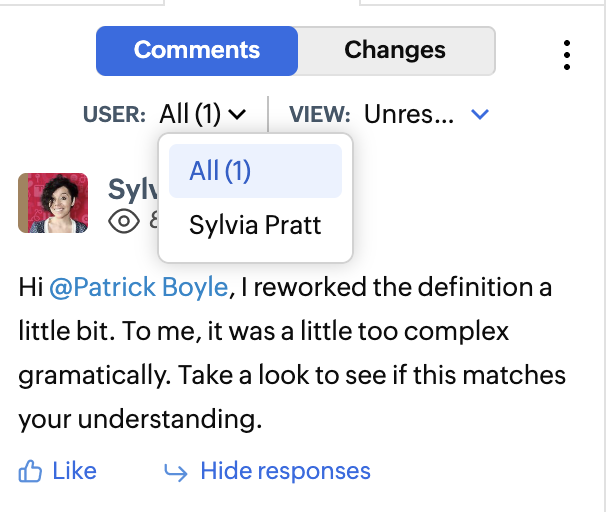Open the three-dot more options menu

click(567, 54)
